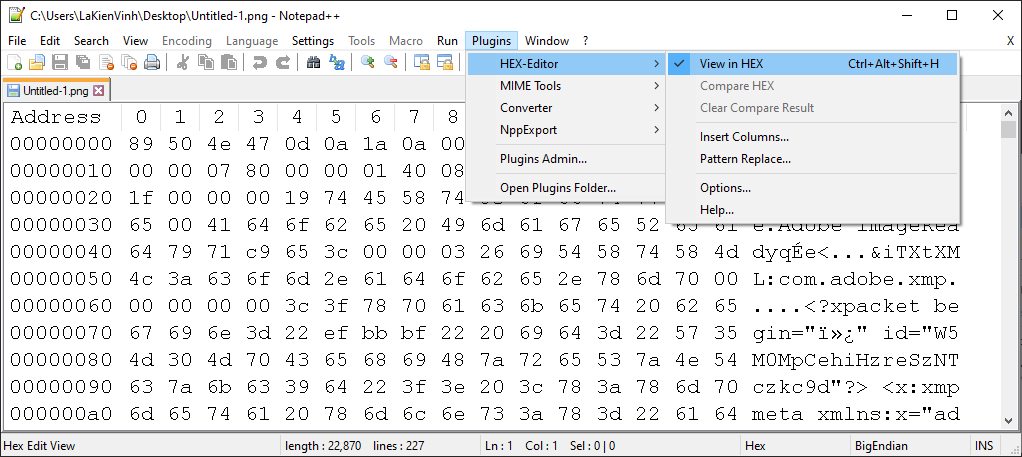1022x457 pixels.
Task: Click ASCII text 'MOMpCehiHzreSzNT'
Action: (x=855, y=360)
